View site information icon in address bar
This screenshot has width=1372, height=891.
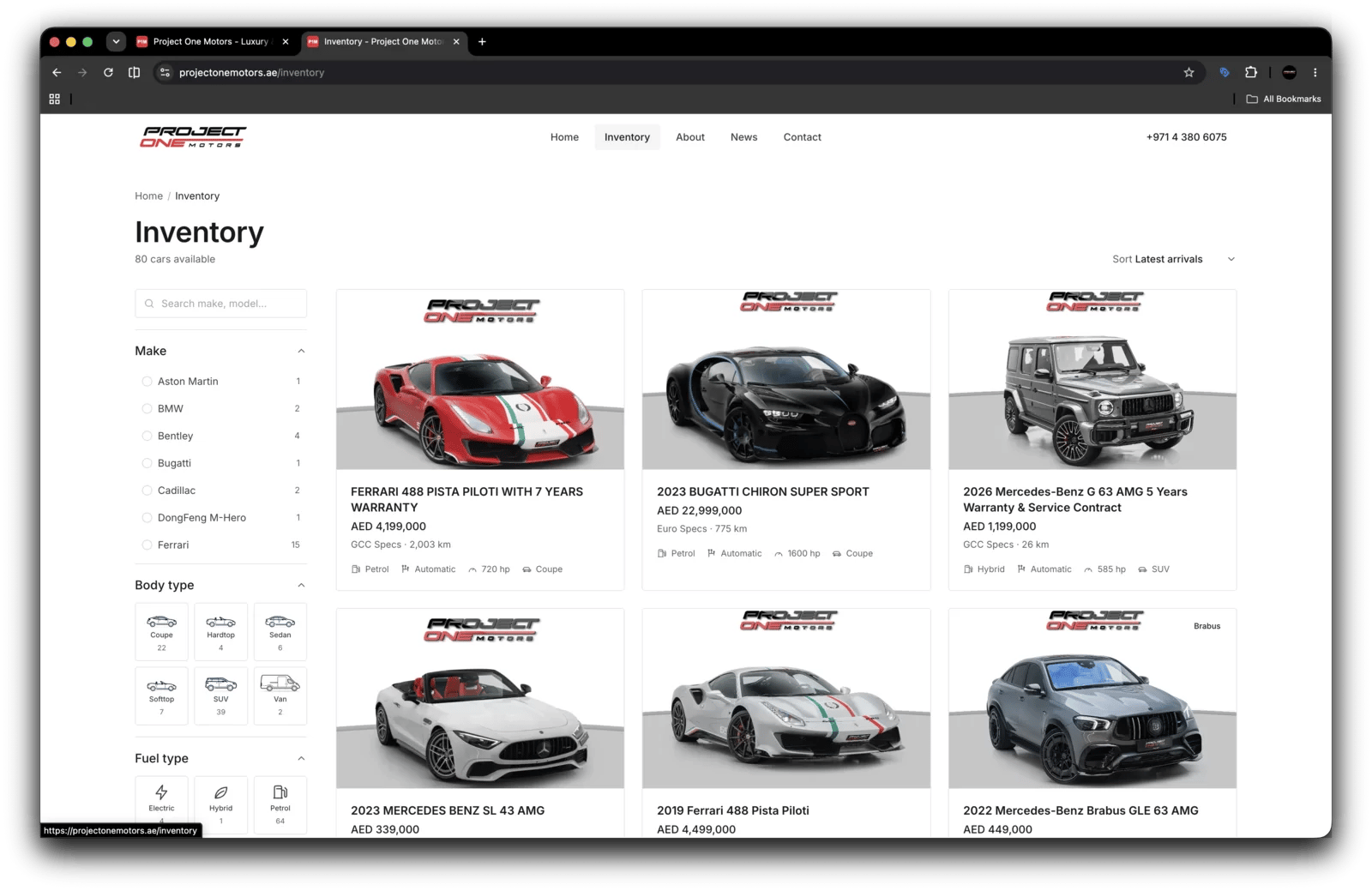(165, 73)
